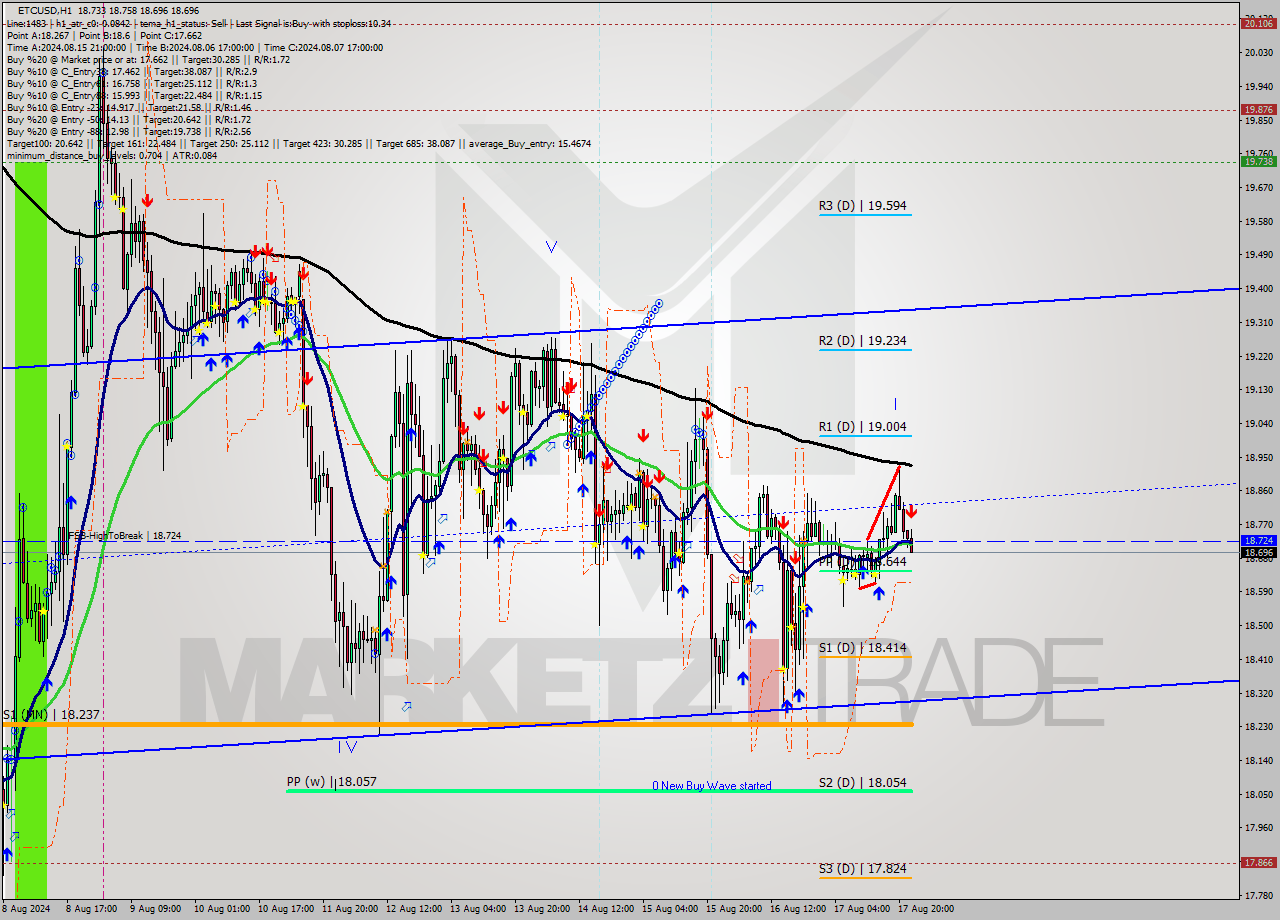This screenshot has width=1280, height=920.
Task: Select the red sell arrow near the 17 Aug high
Action: click(911, 511)
